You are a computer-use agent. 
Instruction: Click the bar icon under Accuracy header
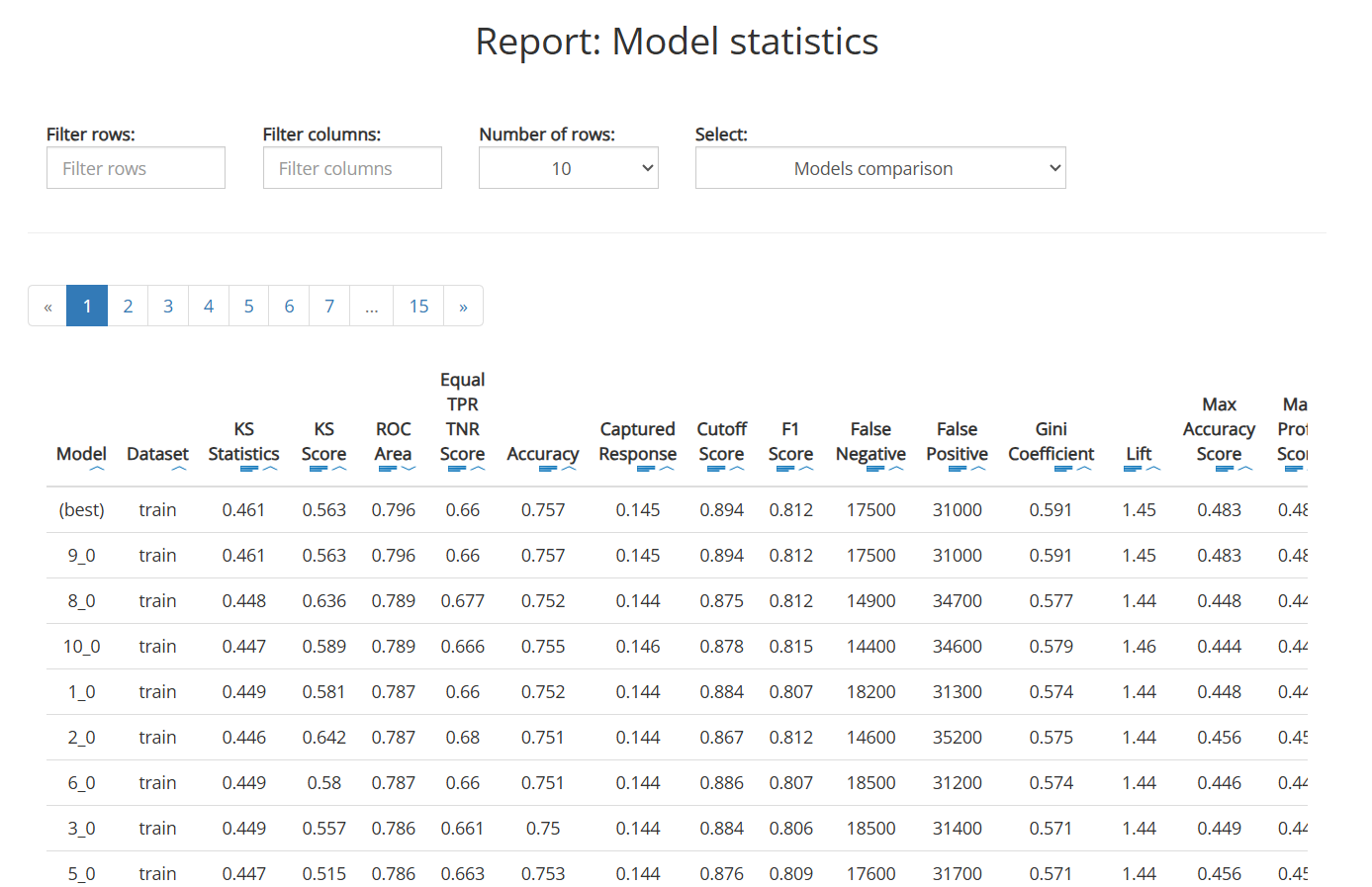(547, 469)
